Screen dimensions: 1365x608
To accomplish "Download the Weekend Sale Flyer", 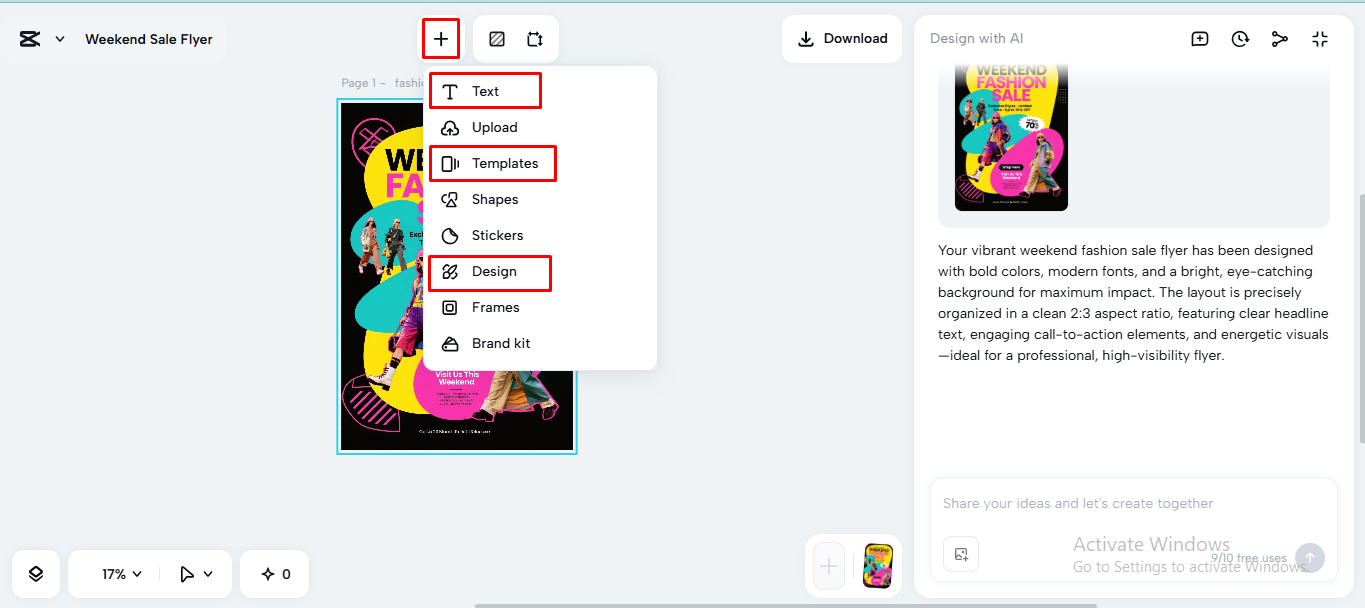I will (842, 38).
